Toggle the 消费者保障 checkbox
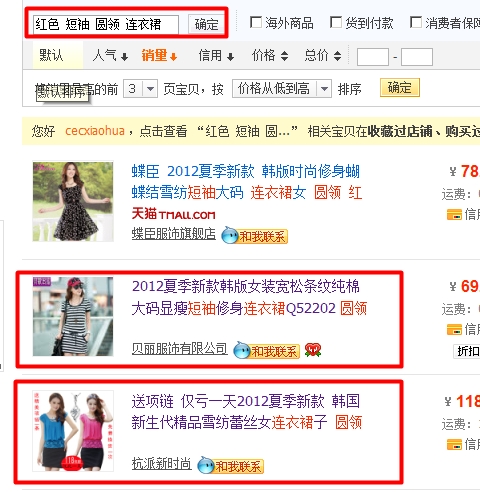The height and width of the screenshot is (492, 480). click(416, 23)
